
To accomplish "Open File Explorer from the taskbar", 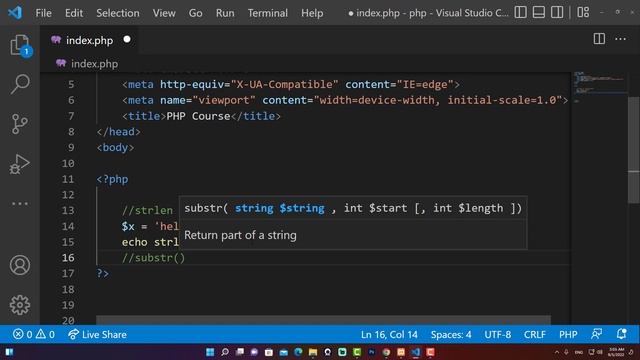I will point(313,352).
